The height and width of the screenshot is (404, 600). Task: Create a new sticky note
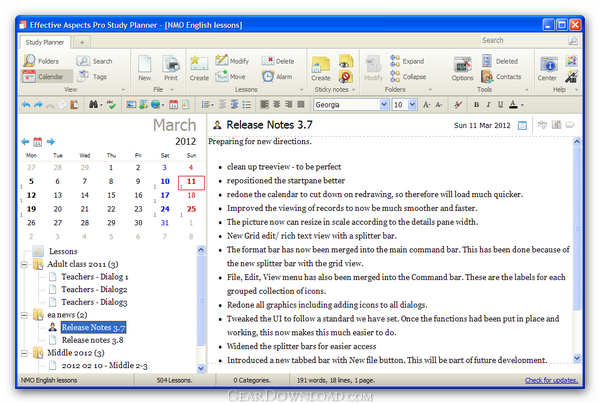coord(321,69)
